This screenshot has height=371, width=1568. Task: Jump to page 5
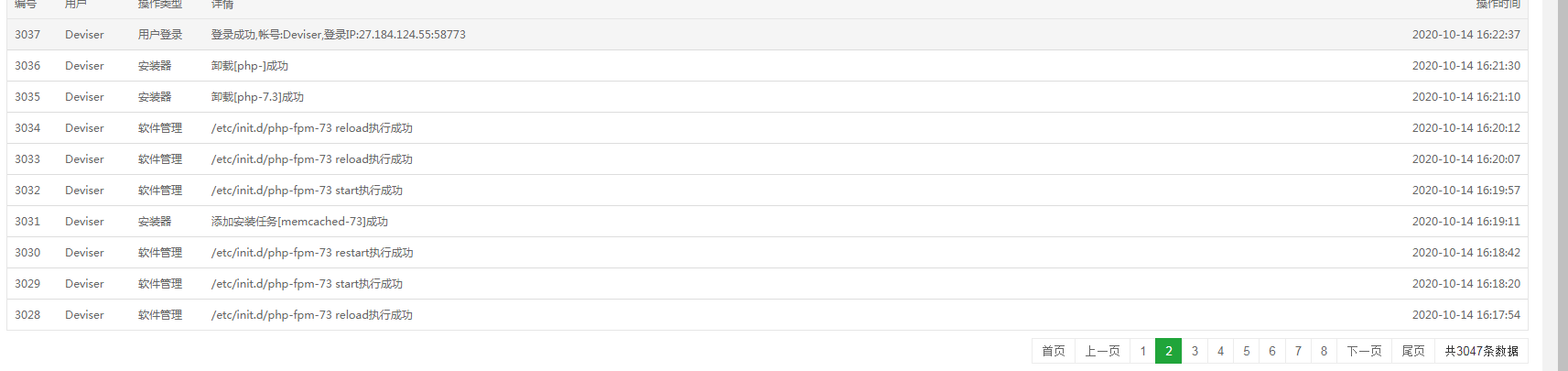pos(1246,351)
